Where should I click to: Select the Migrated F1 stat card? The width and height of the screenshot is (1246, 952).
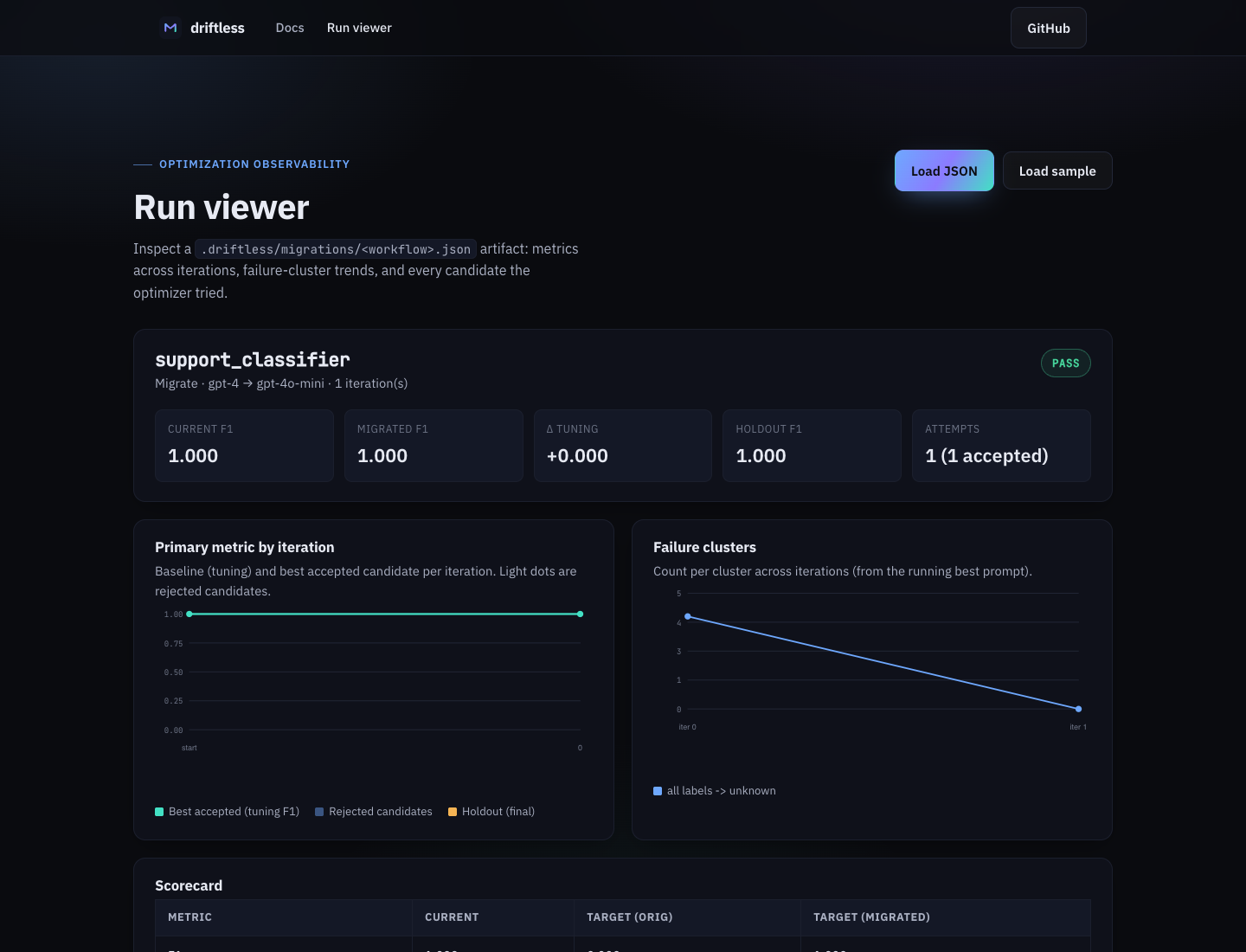tap(434, 446)
